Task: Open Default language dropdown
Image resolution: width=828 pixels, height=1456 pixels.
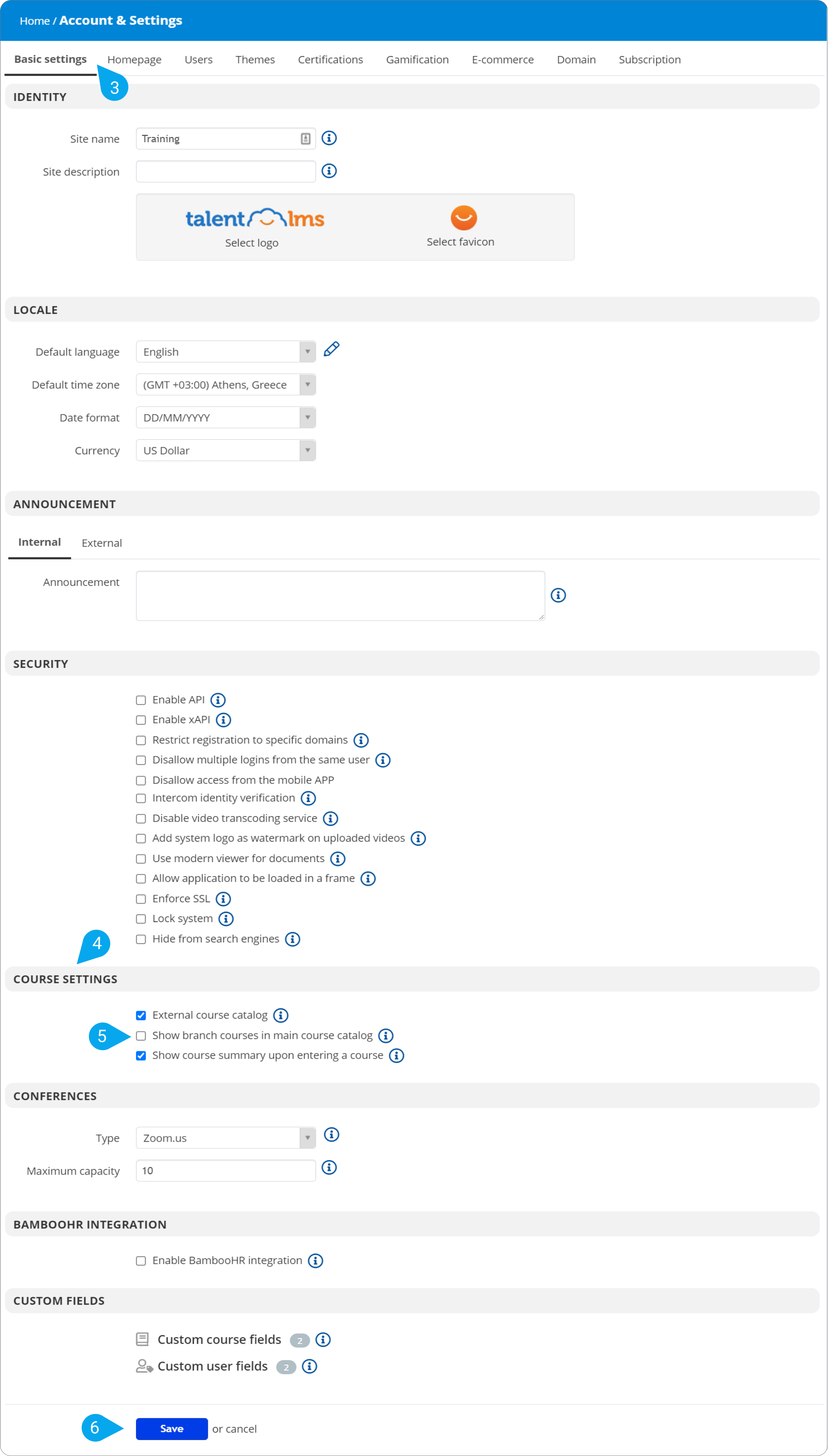Action: pos(226,352)
